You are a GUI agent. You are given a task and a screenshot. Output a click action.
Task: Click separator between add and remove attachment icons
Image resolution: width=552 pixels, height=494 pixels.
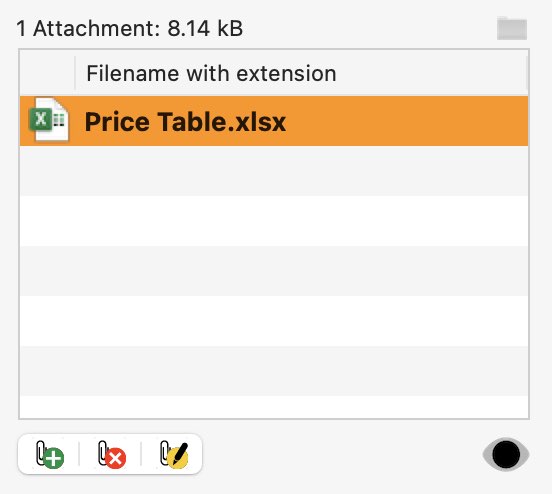79,454
